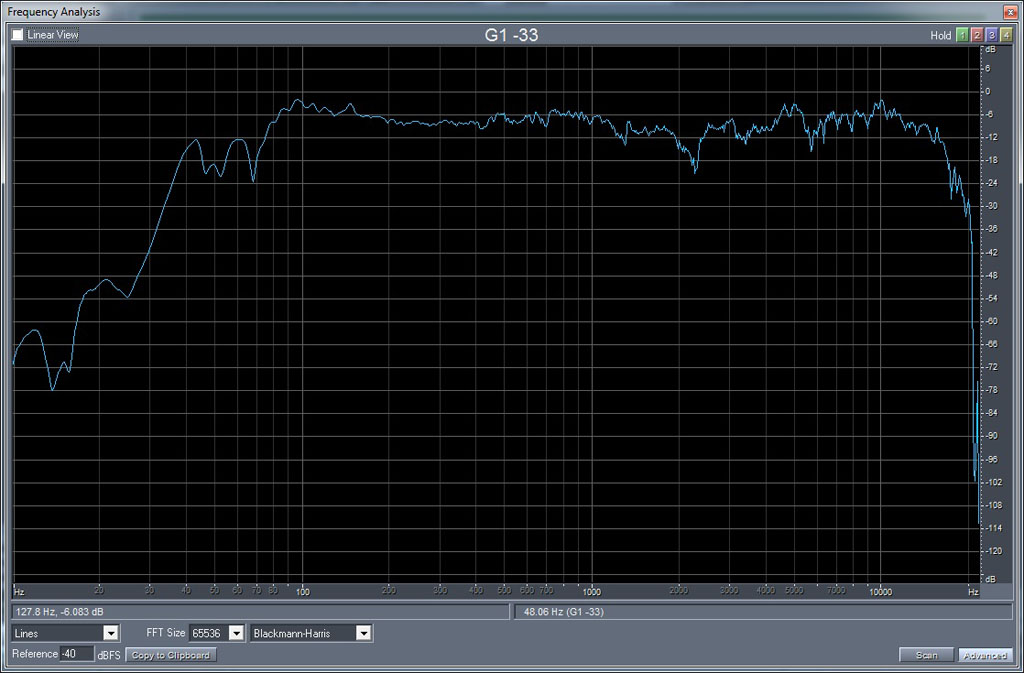The height and width of the screenshot is (673, 1024).
Task: Enable the Linear View checkbox
Action: pyautogui.click(x=18, y=35)
